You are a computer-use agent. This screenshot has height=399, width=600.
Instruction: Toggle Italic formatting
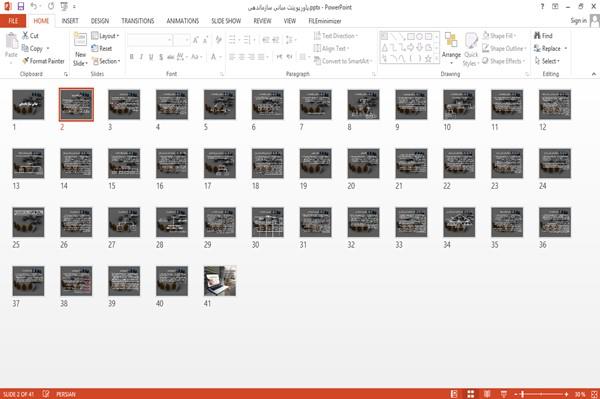click(141, 57)
